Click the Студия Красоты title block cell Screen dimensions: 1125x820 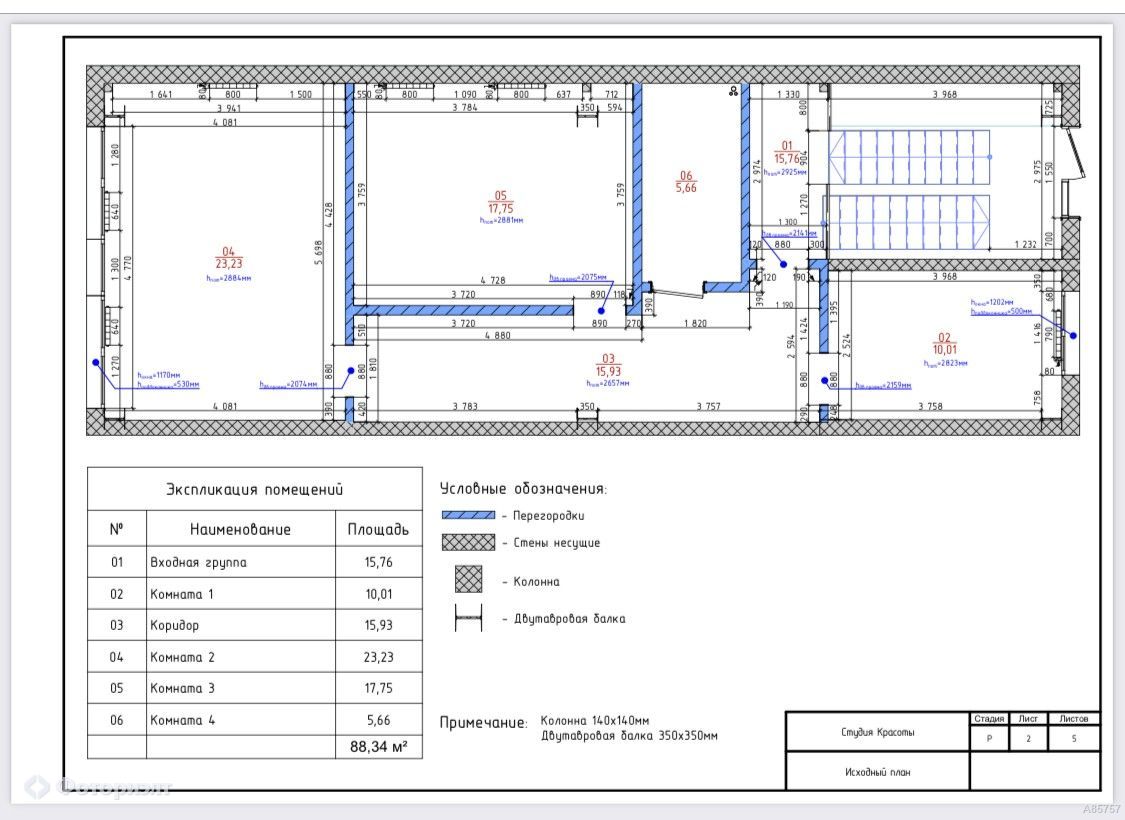click(x=877, y=732)
